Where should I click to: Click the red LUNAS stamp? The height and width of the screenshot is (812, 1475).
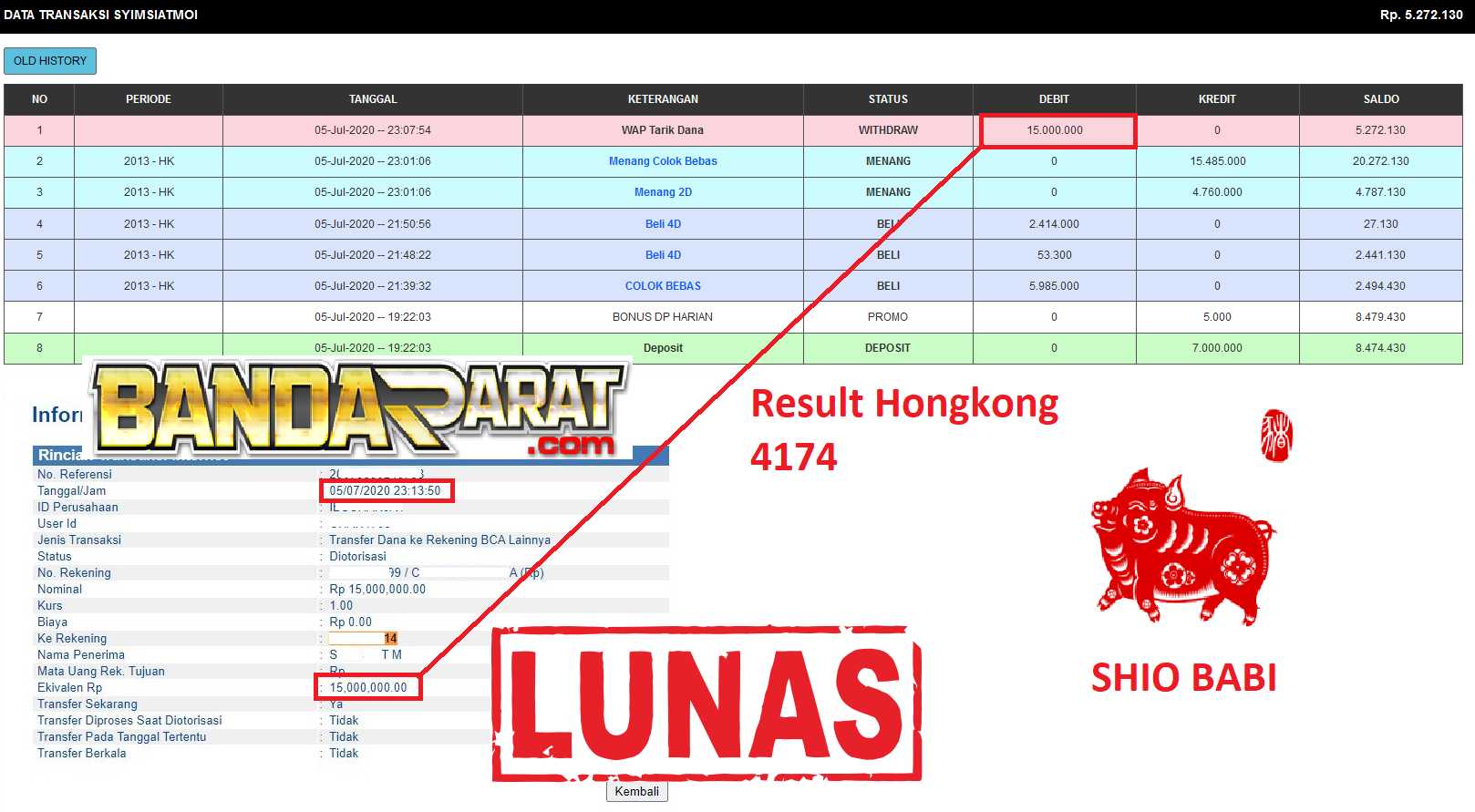click(x=707, y=704)
